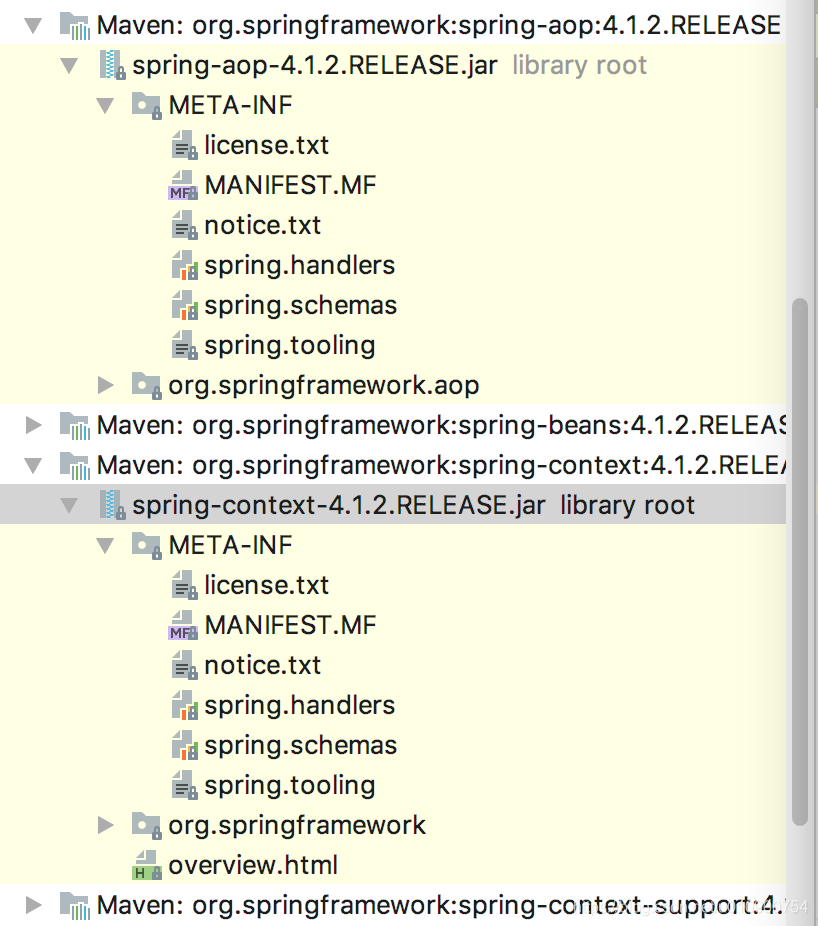Click MANIFEST.MF icon in spring-aop jar

tap(183, 185)
